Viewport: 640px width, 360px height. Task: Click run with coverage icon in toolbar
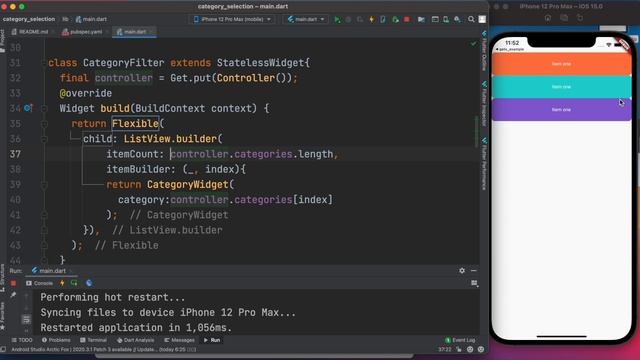click(x=360, y=19)
